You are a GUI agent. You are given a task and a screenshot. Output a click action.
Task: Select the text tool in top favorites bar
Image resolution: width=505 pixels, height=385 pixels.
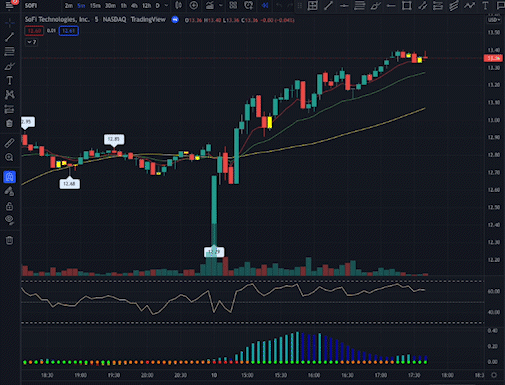[485, 5]
